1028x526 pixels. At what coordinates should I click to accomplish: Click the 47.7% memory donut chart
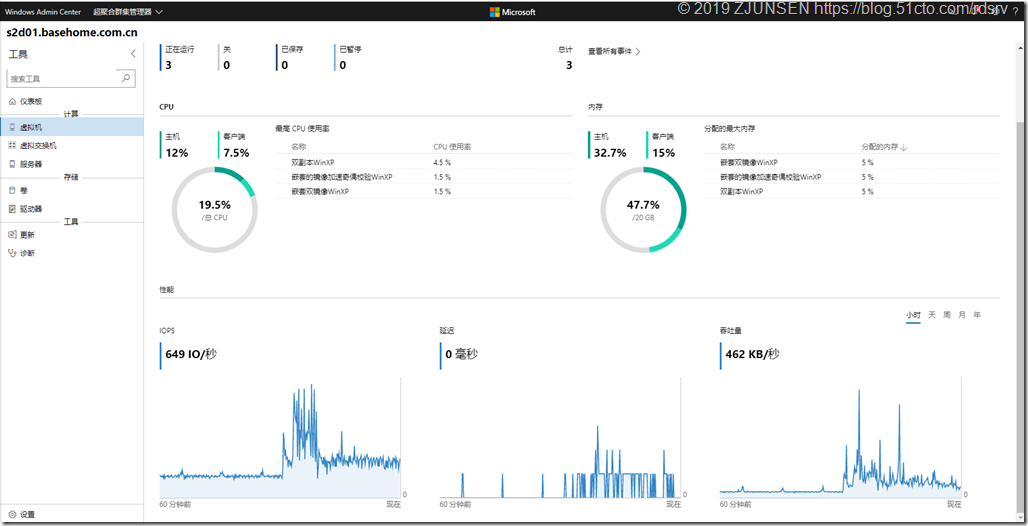coord(643,210)
